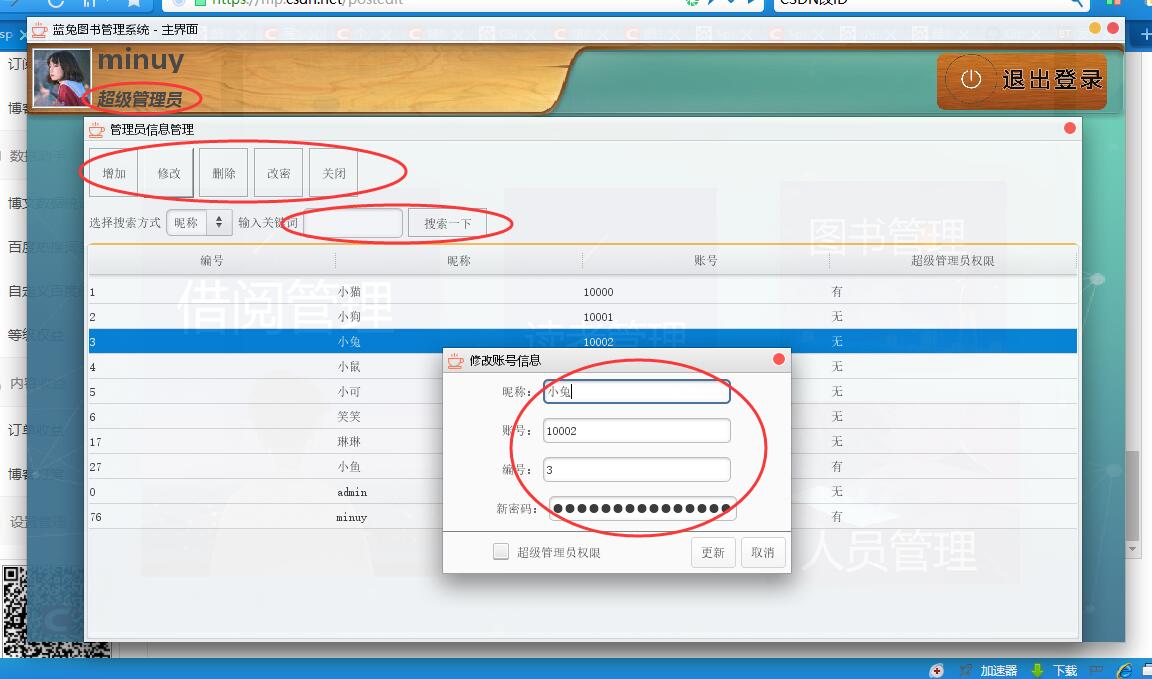
Task: Click the 加速器 accelerator icon in status bar
Action: [x=967, y=670]
